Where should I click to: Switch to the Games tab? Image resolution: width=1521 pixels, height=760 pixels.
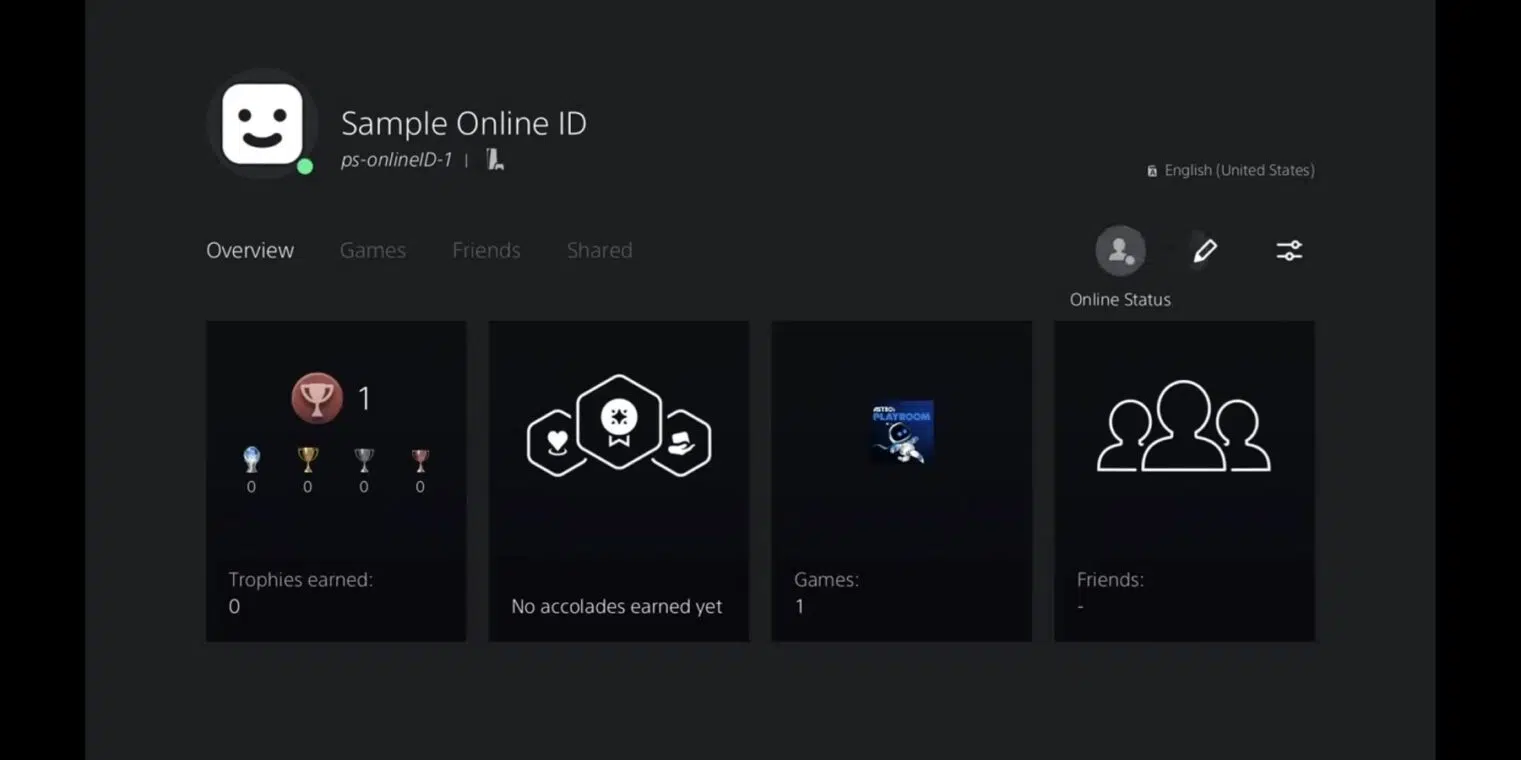coord(372,250)
